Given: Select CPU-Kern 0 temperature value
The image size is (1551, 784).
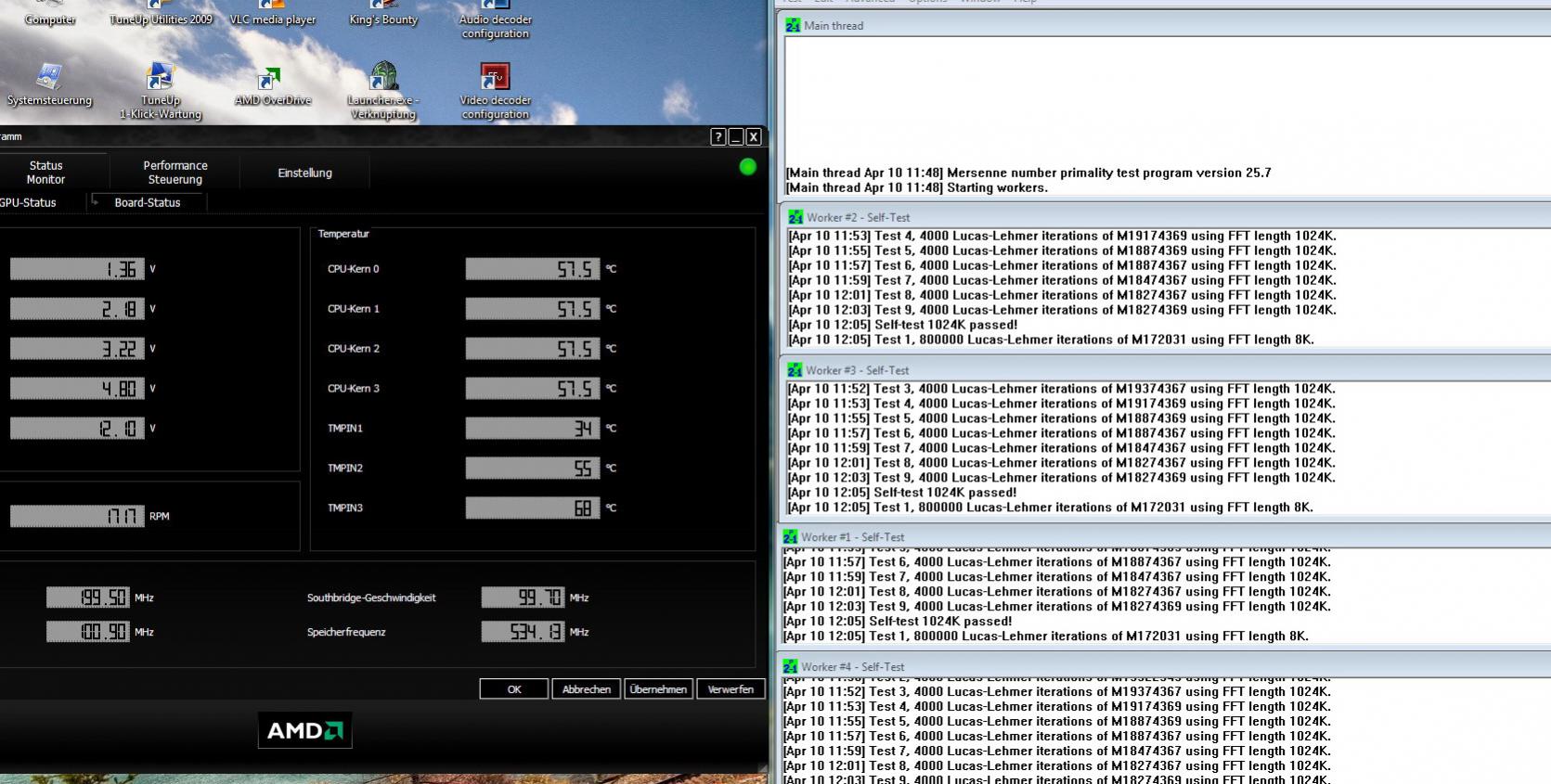Looking at the screenshot, I should tap(533, 269).
